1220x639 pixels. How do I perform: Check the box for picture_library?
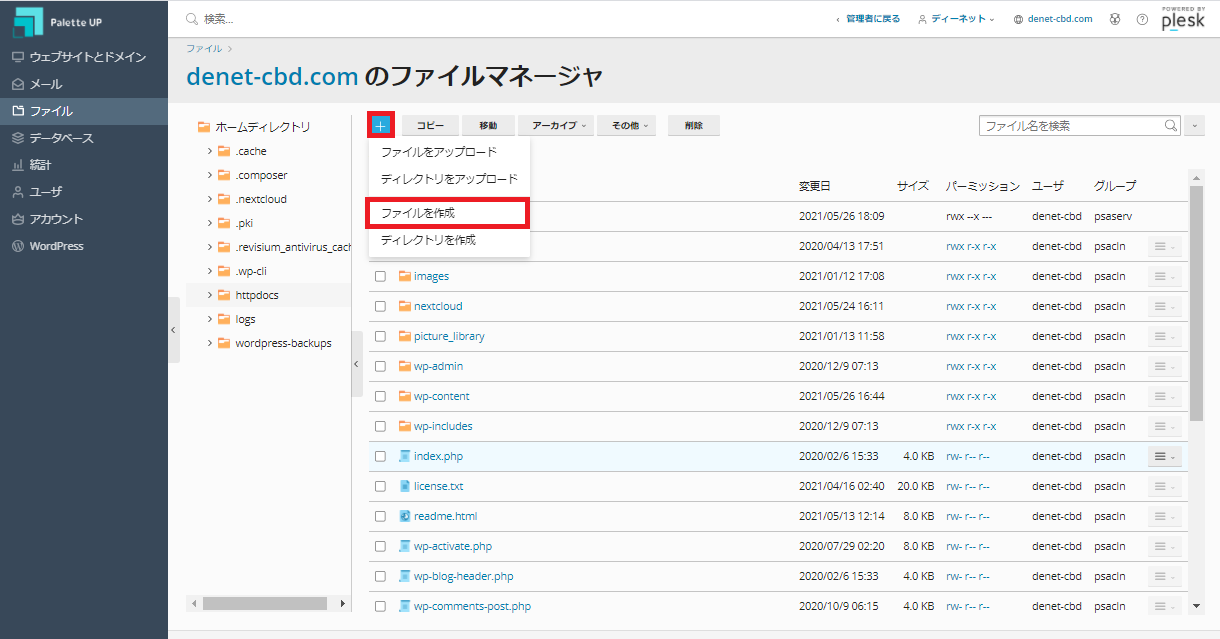(x=380, y=336)
